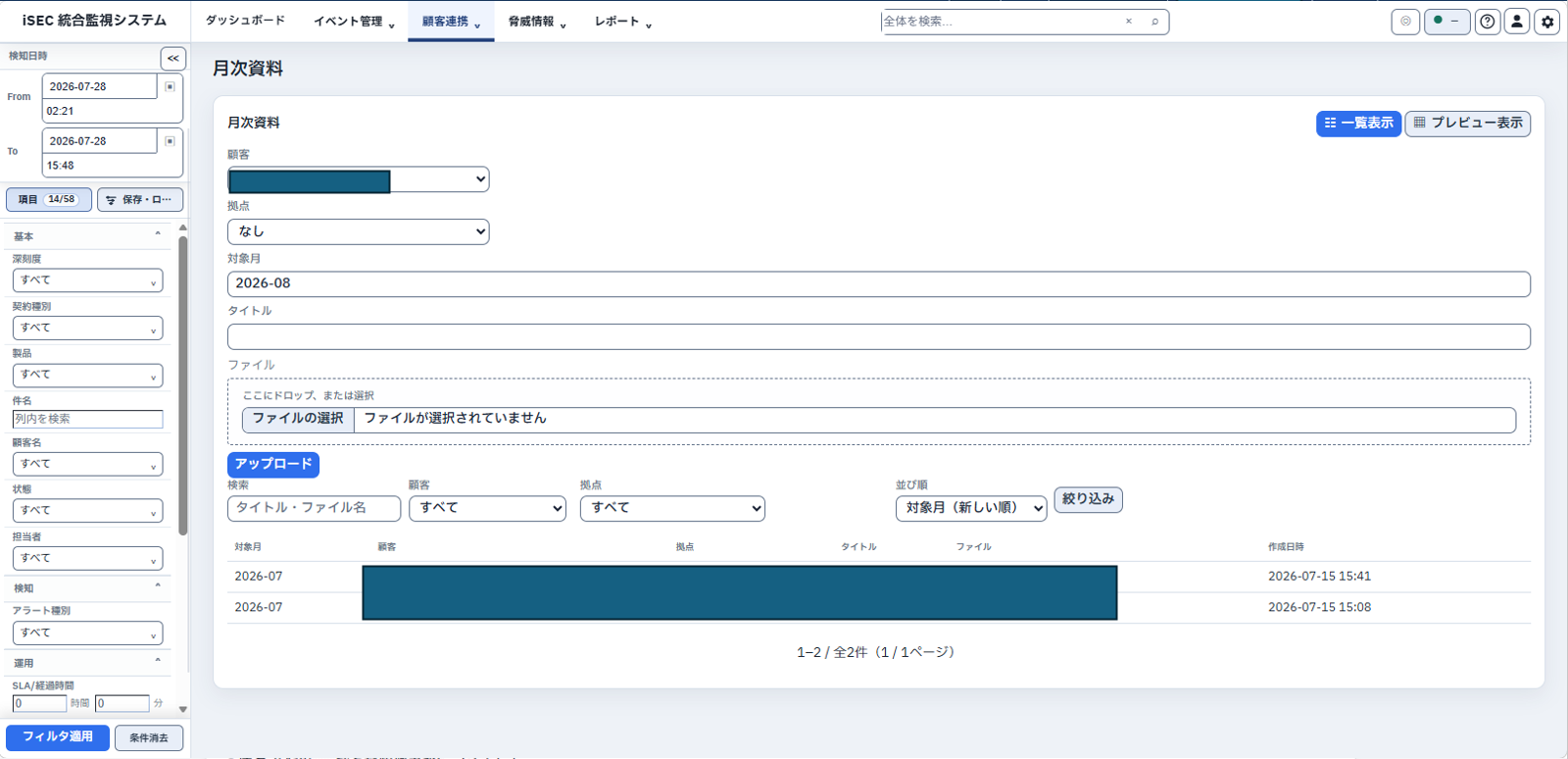Screen dimensions: 1568x759
Task: Click the circular target icon in the header
Action: (1405, 22)
